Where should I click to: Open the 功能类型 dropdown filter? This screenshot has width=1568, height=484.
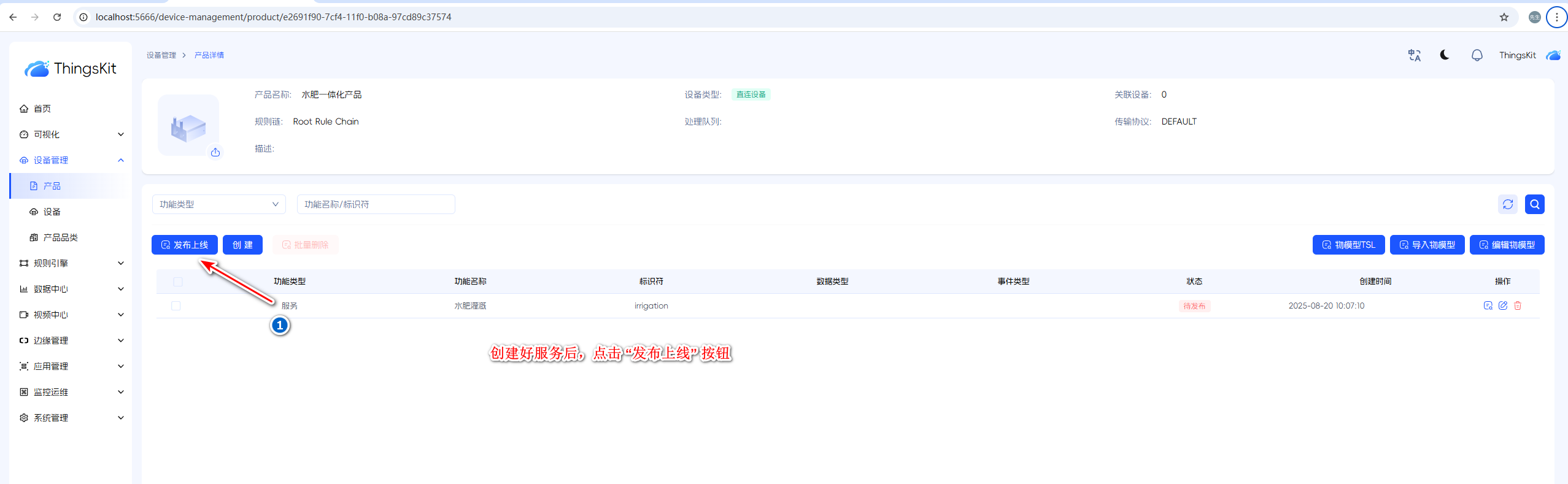click(x=218, y=204)
